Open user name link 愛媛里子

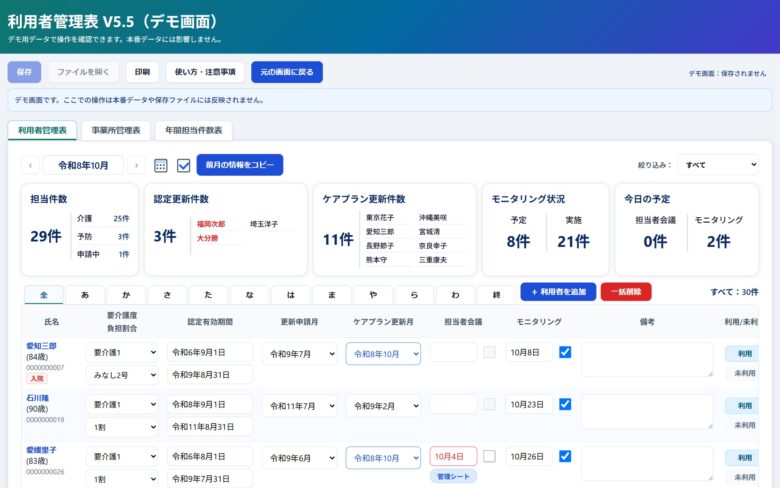click(41, 450)
